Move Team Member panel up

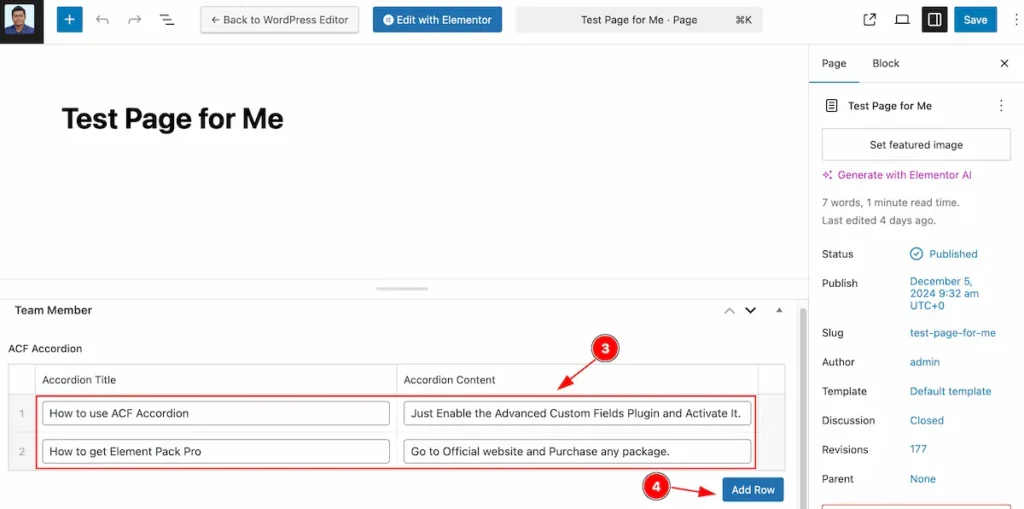pyautogui.click(x=729, y=310)
